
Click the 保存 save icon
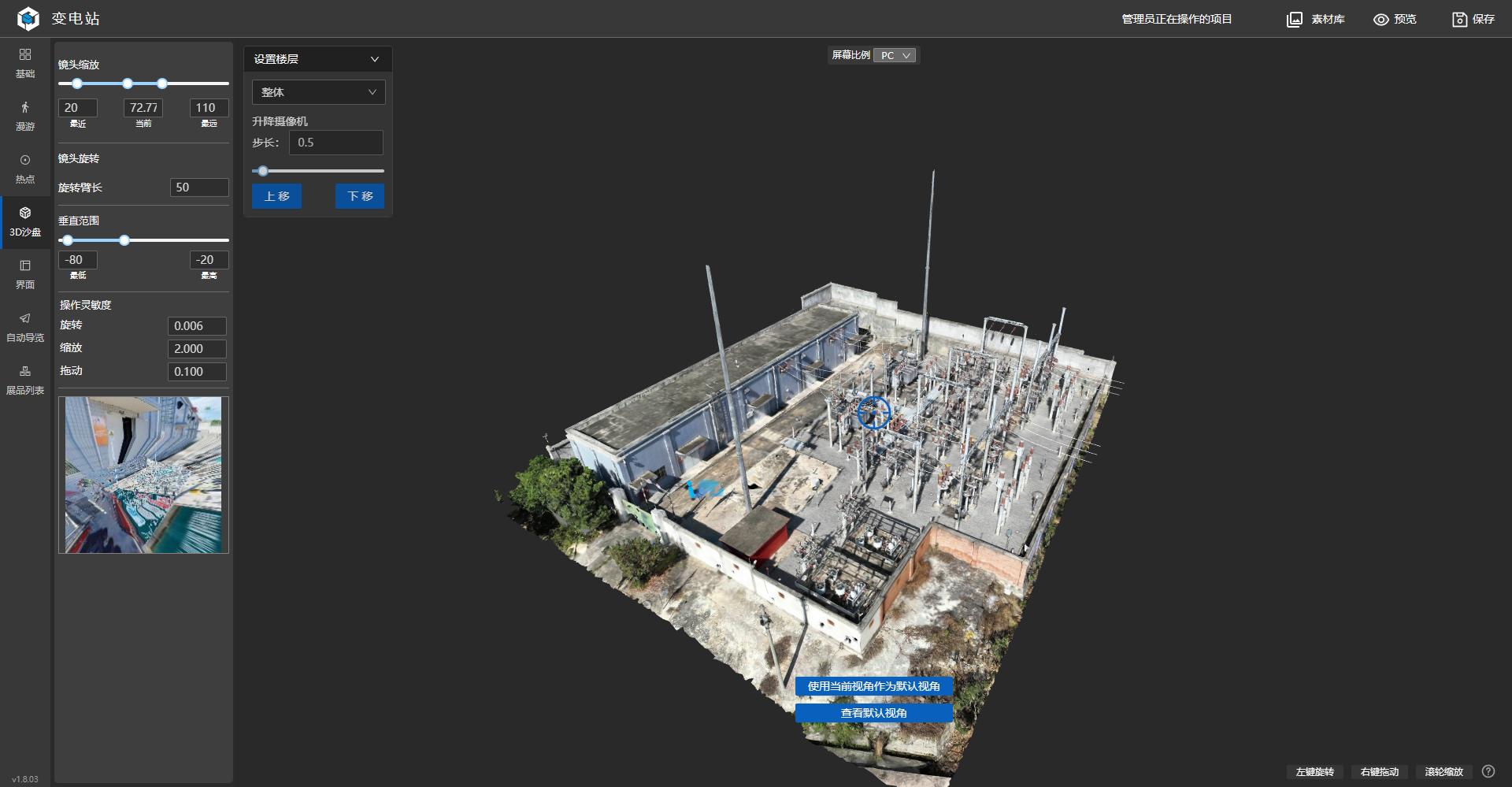(1459, 20)
